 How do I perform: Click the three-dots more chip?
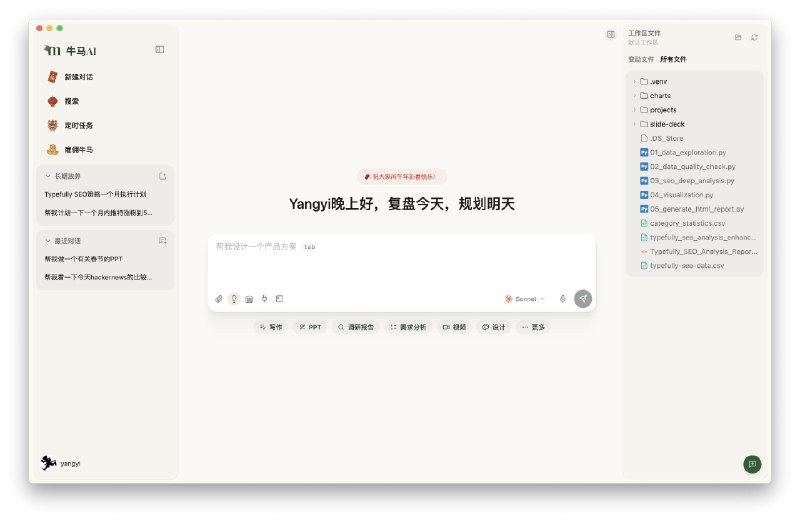tap(533, 327)
